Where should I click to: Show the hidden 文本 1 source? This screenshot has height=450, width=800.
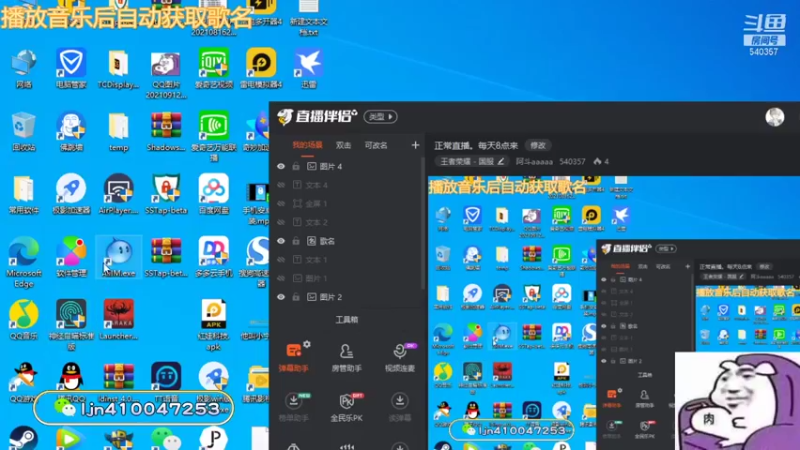(x=281, y=260)
